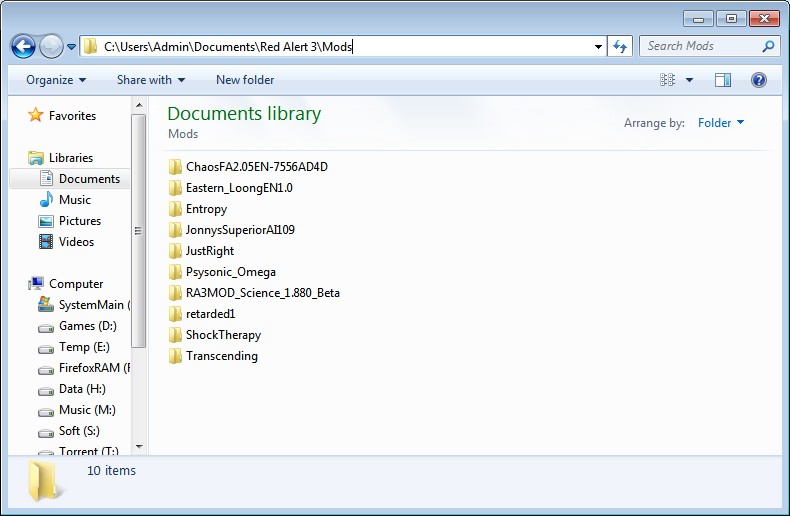Open the Arrange by Folder dropdown
This screenshot has height=516, width=790.
(720, 123)
